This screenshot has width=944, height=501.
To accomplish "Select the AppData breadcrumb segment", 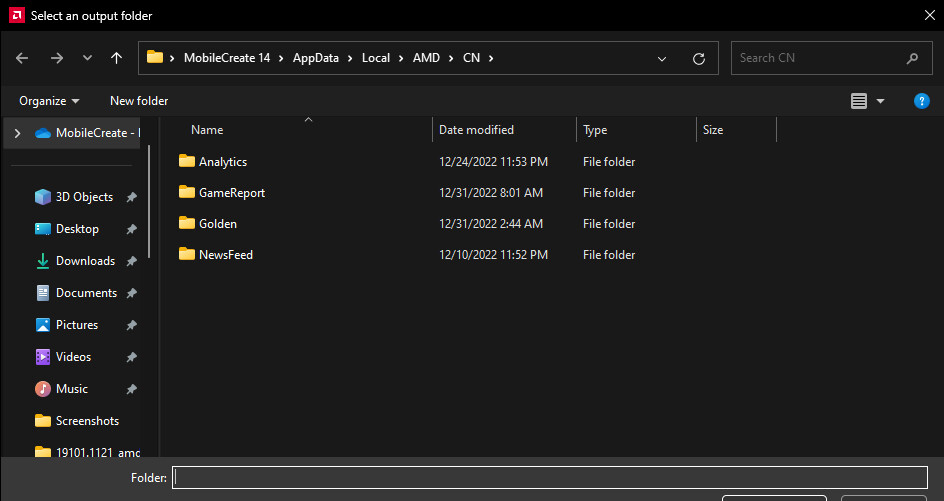I will (315, 58).
